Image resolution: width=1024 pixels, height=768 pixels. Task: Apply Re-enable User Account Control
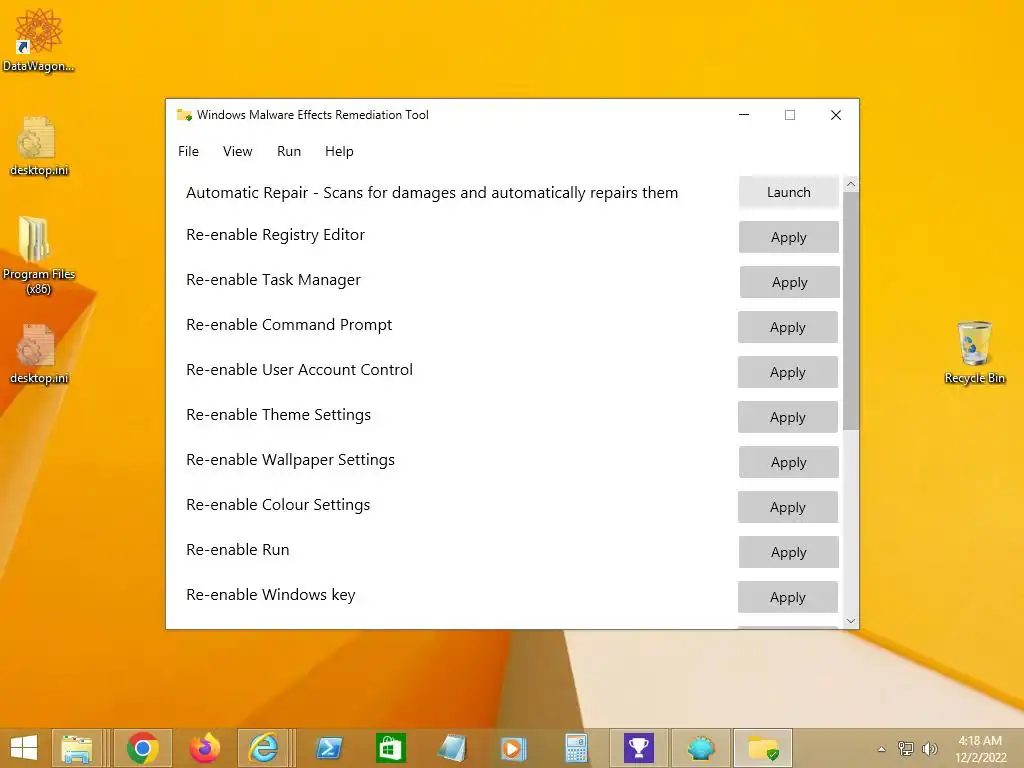click(788, 372)
